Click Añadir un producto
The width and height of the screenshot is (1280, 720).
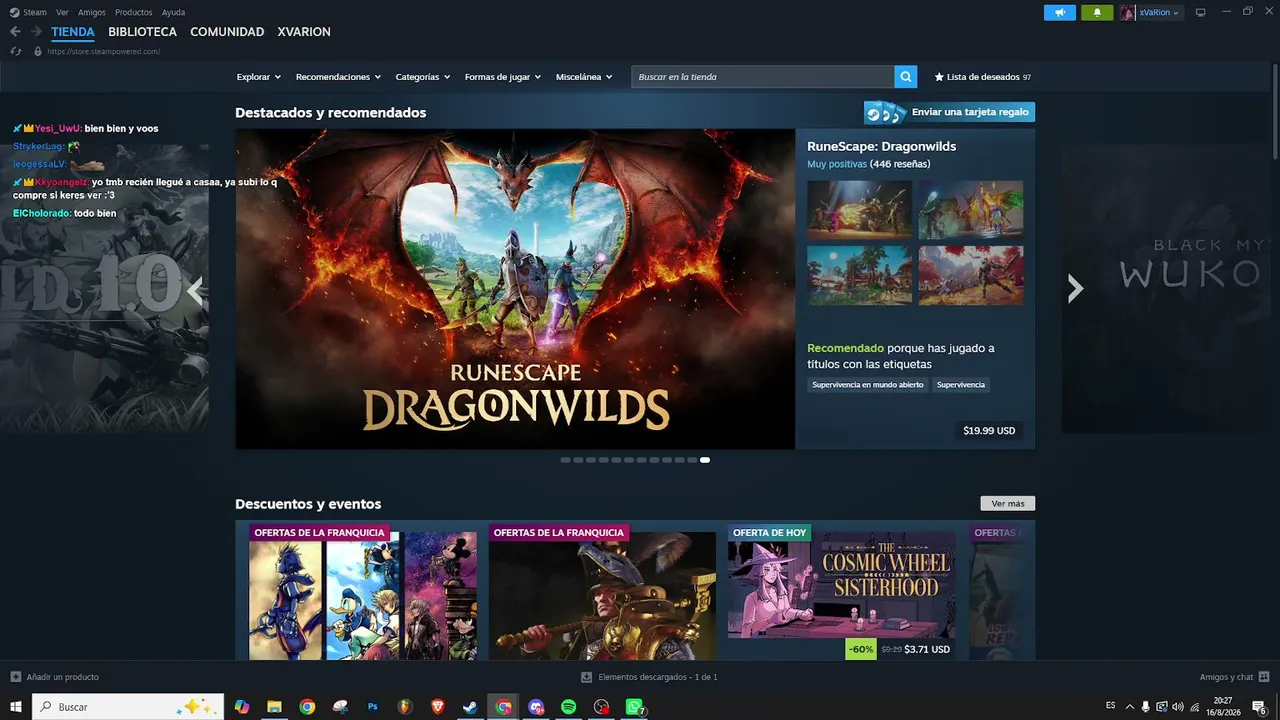pos(63,677)
